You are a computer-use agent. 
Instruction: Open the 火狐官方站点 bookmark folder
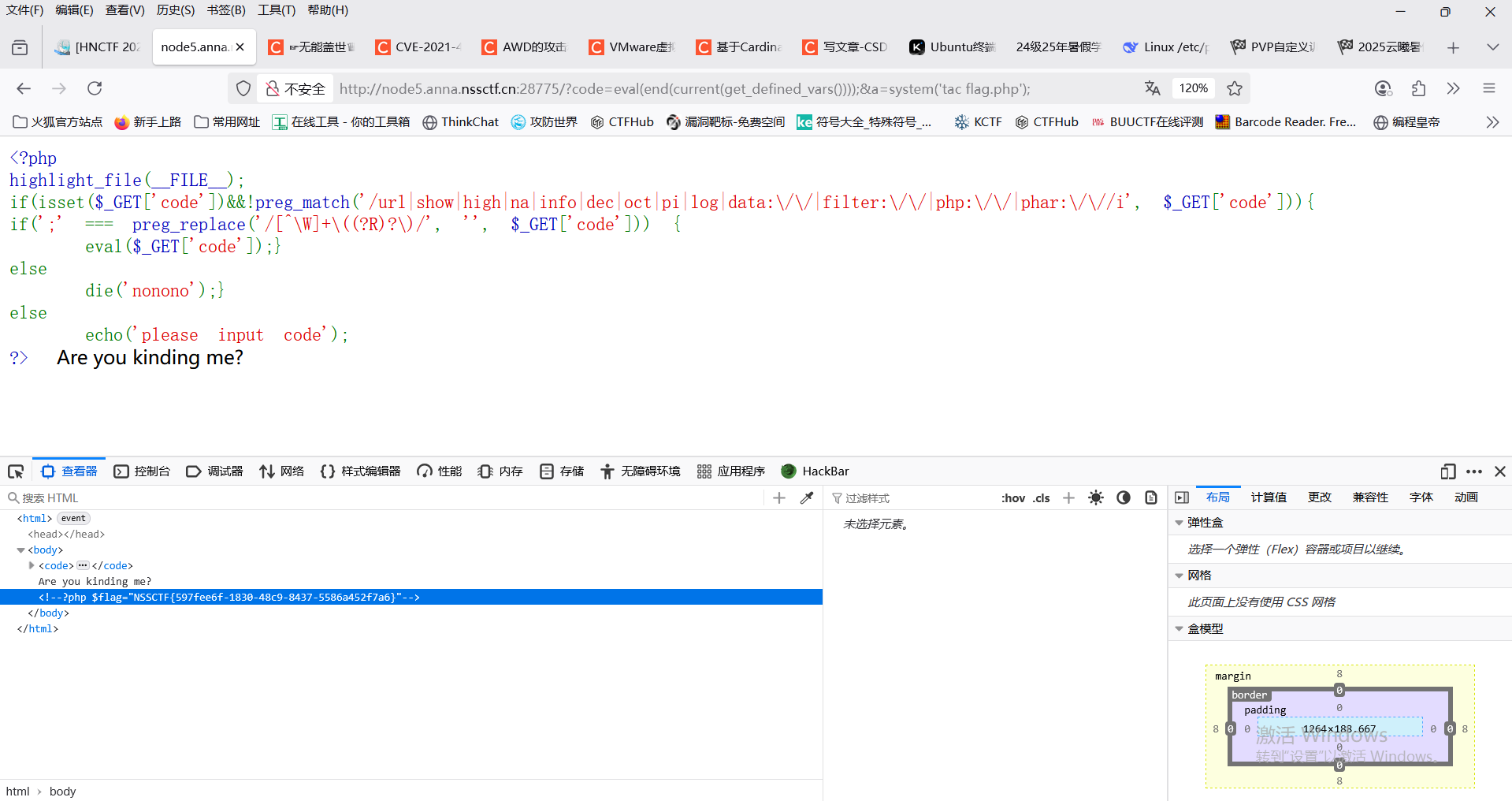pyautogui.click(x=58, y=122)
